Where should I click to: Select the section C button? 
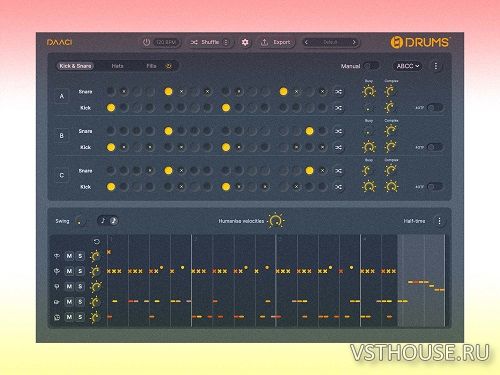pos(62,175)
